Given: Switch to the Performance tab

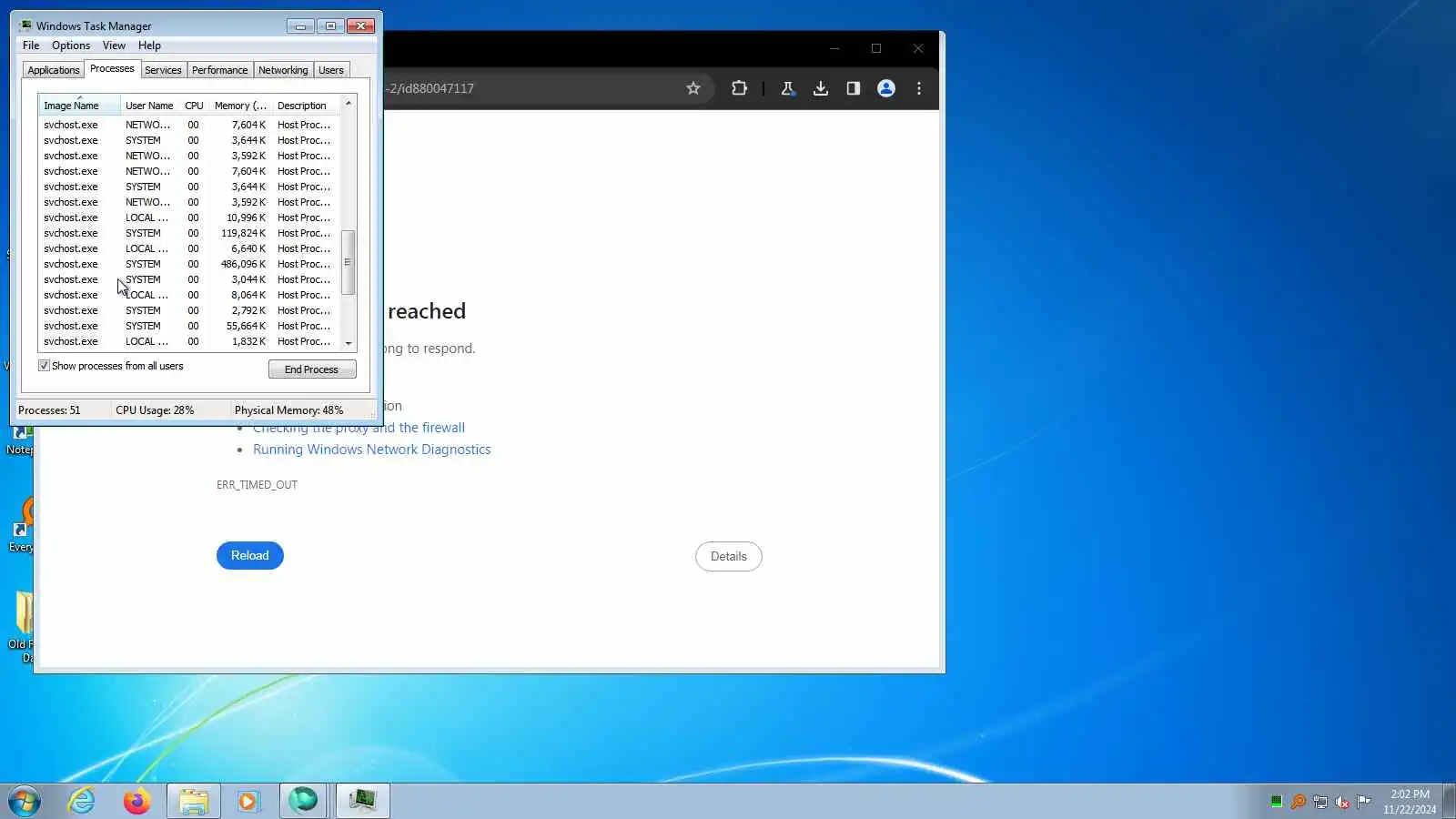Looking at the screenshot, I should (219, 70).
